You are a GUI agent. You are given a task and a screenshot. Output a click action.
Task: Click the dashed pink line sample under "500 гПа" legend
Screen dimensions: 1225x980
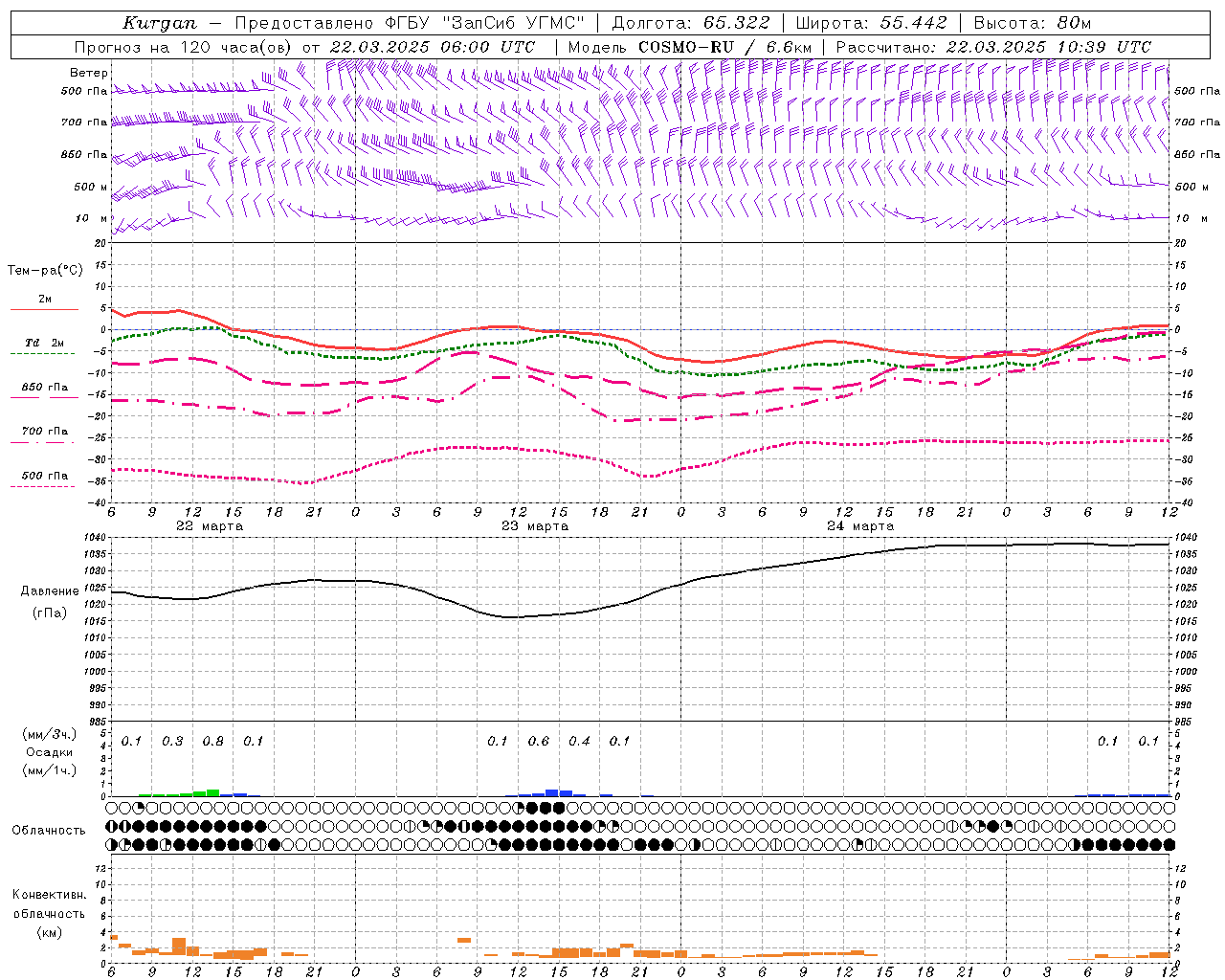point(44,487)
